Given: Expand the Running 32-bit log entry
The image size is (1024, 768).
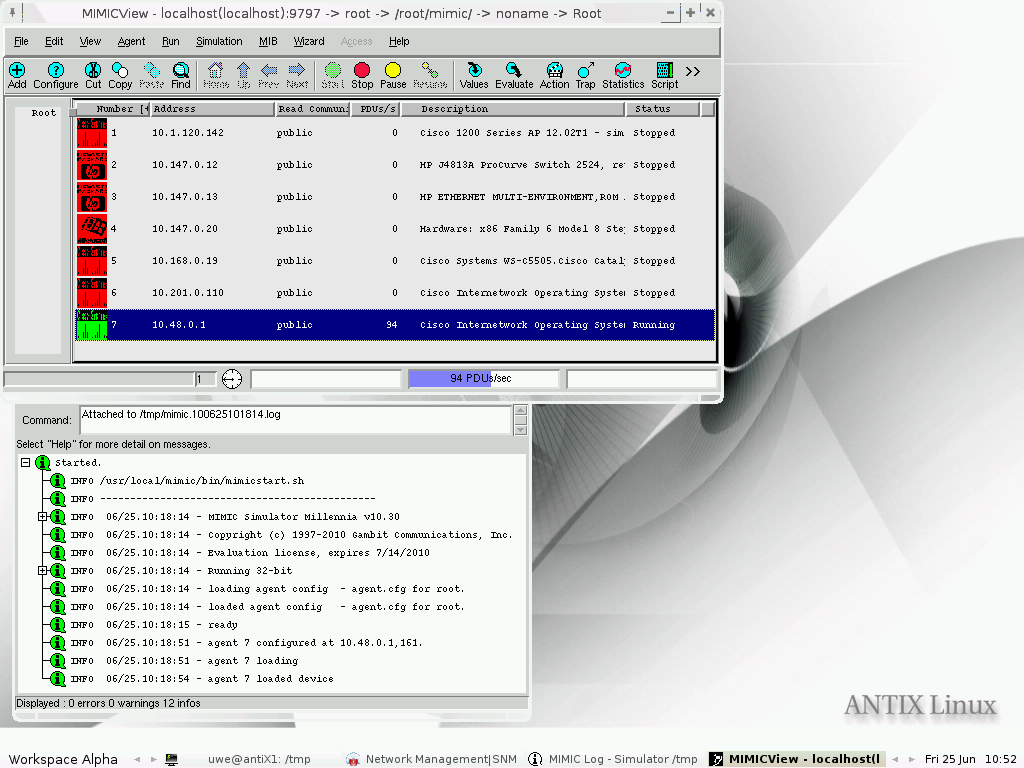Looking at the screenshot, I should click(41, 570).
